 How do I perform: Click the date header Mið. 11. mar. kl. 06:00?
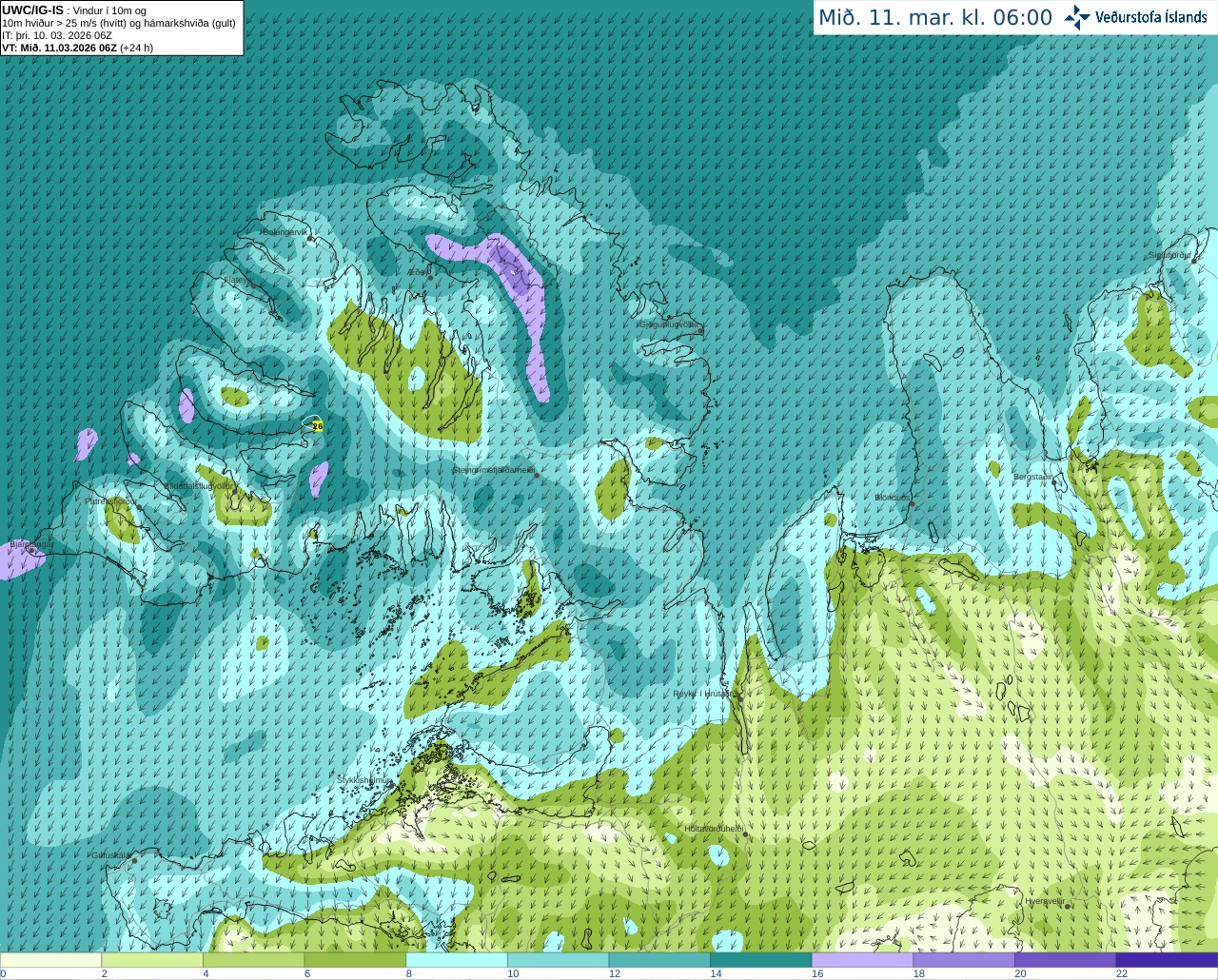point(935,17)
